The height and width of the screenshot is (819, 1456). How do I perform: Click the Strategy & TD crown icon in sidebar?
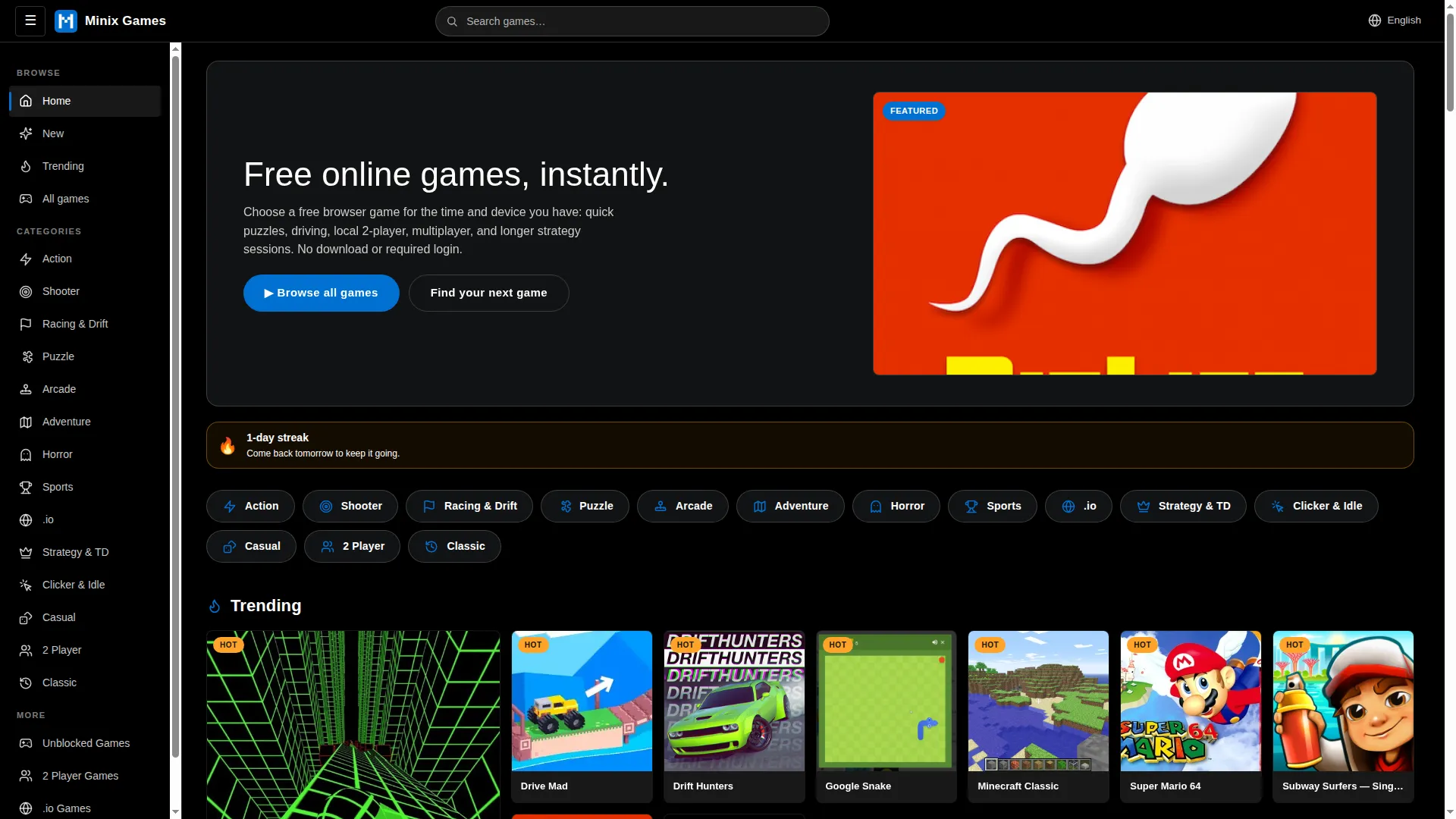(26, 552)
